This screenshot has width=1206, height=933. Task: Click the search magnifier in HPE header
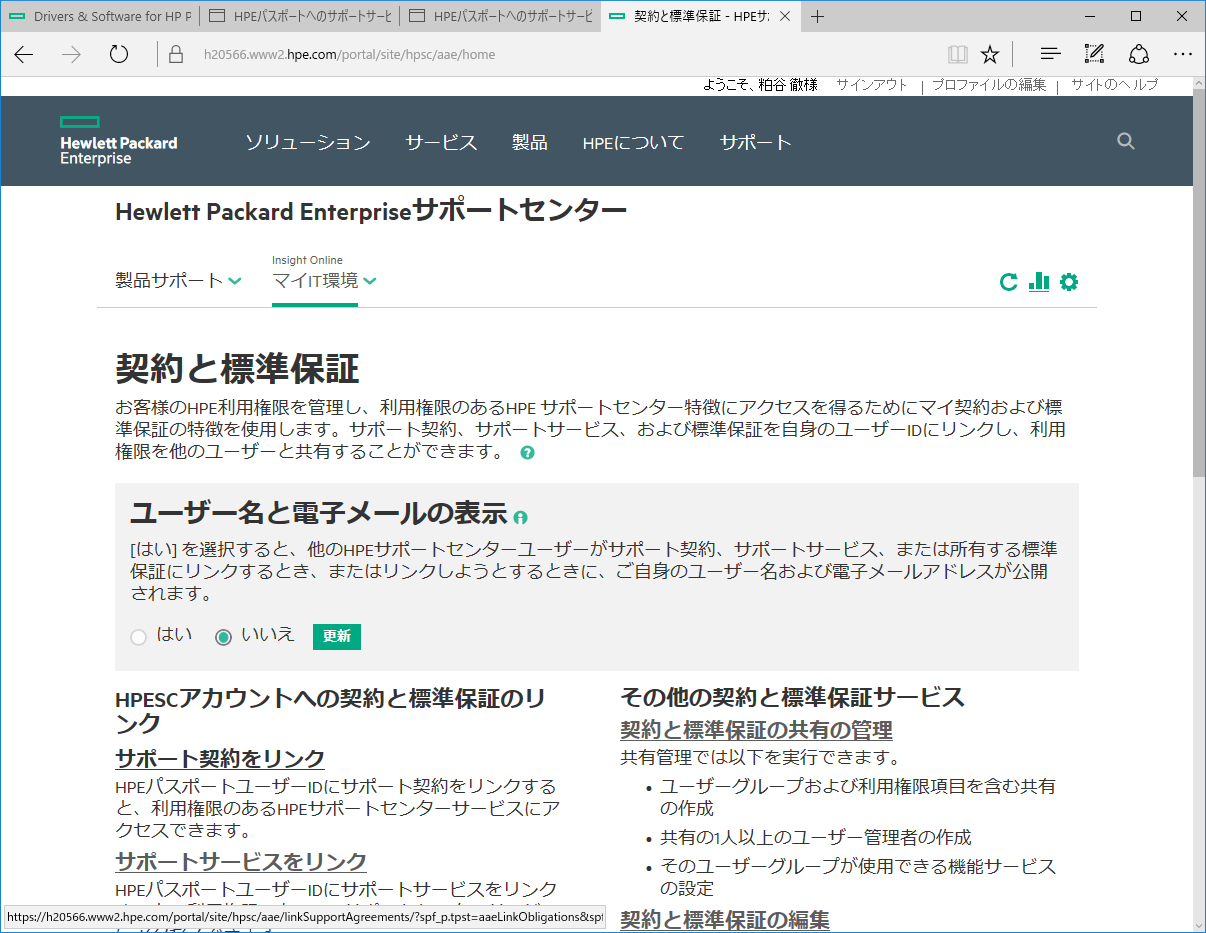tap(1126, 141)
